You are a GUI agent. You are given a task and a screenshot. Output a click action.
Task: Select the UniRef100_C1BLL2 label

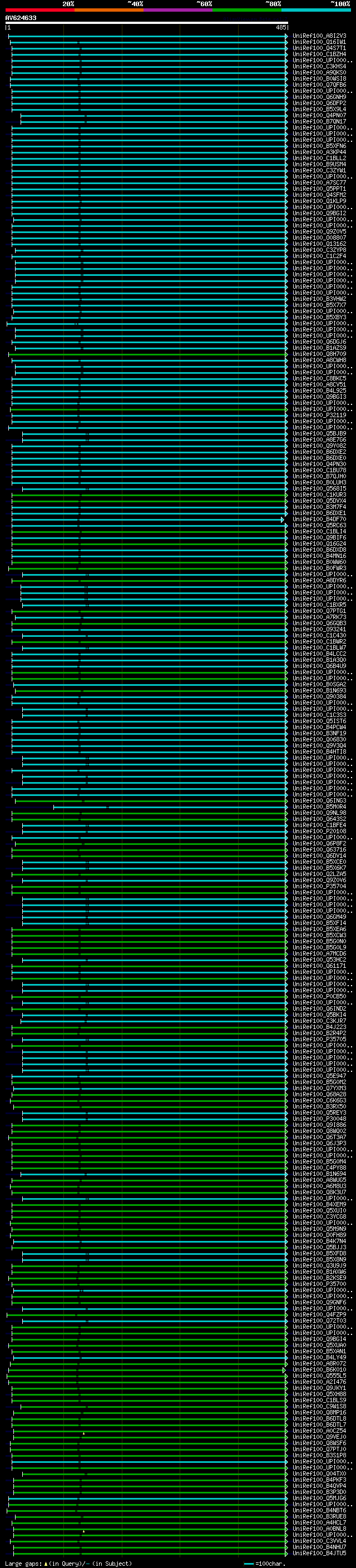(x=319, y=159)
